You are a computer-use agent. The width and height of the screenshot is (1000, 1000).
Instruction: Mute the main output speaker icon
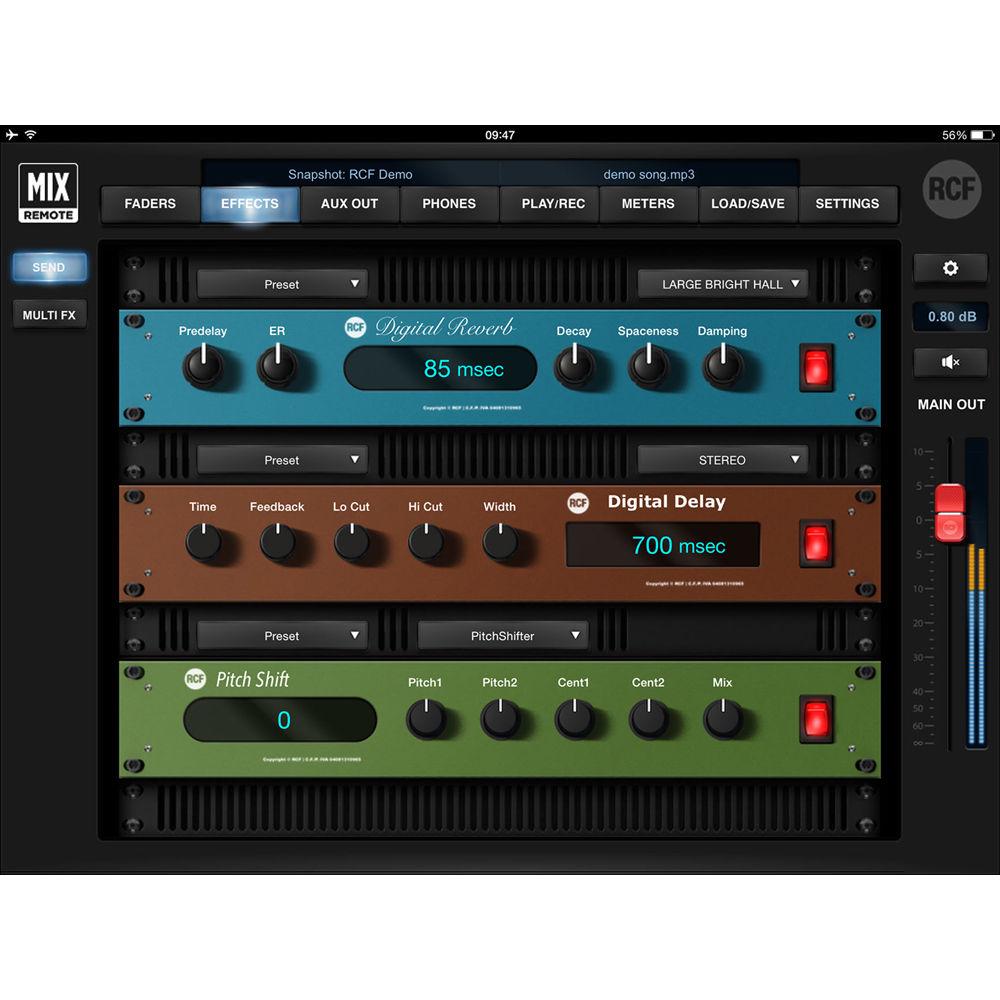click(x=950, y=362)
